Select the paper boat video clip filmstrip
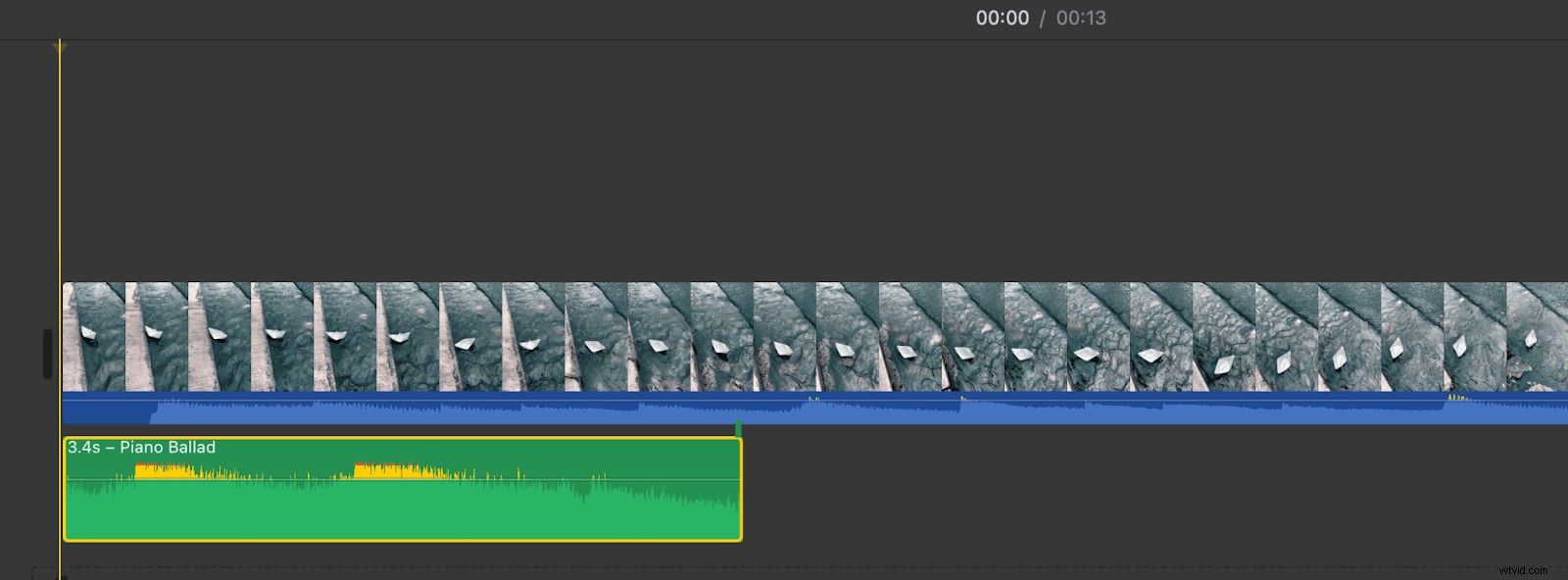The image size is (1568, 580). click(814, 337)
